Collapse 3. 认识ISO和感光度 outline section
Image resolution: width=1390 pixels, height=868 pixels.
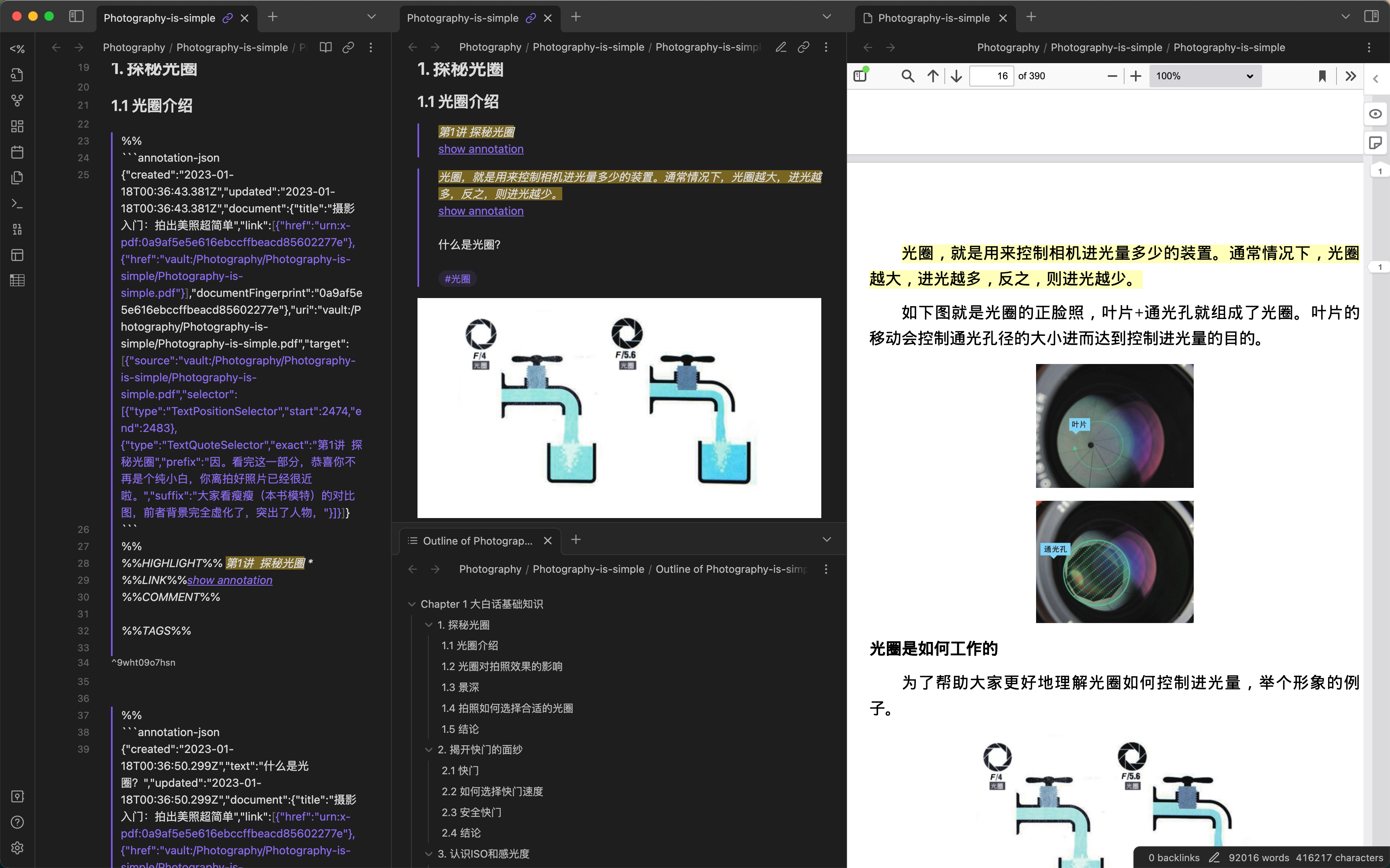[428, 854]
